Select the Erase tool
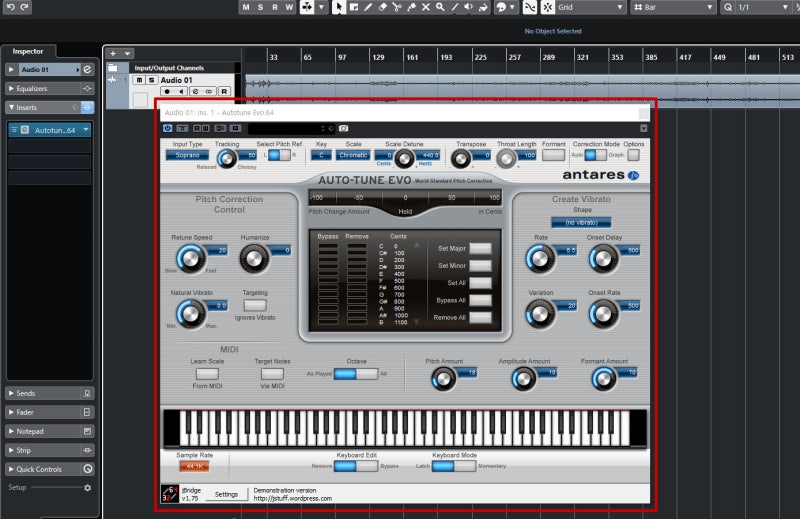 click(382, 7)
